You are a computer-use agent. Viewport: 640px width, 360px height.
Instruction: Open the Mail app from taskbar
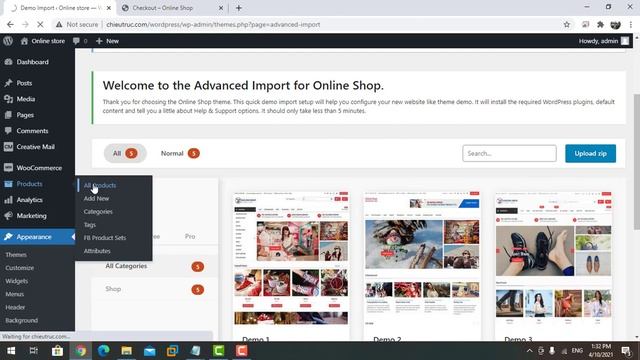tap(150, 351)
